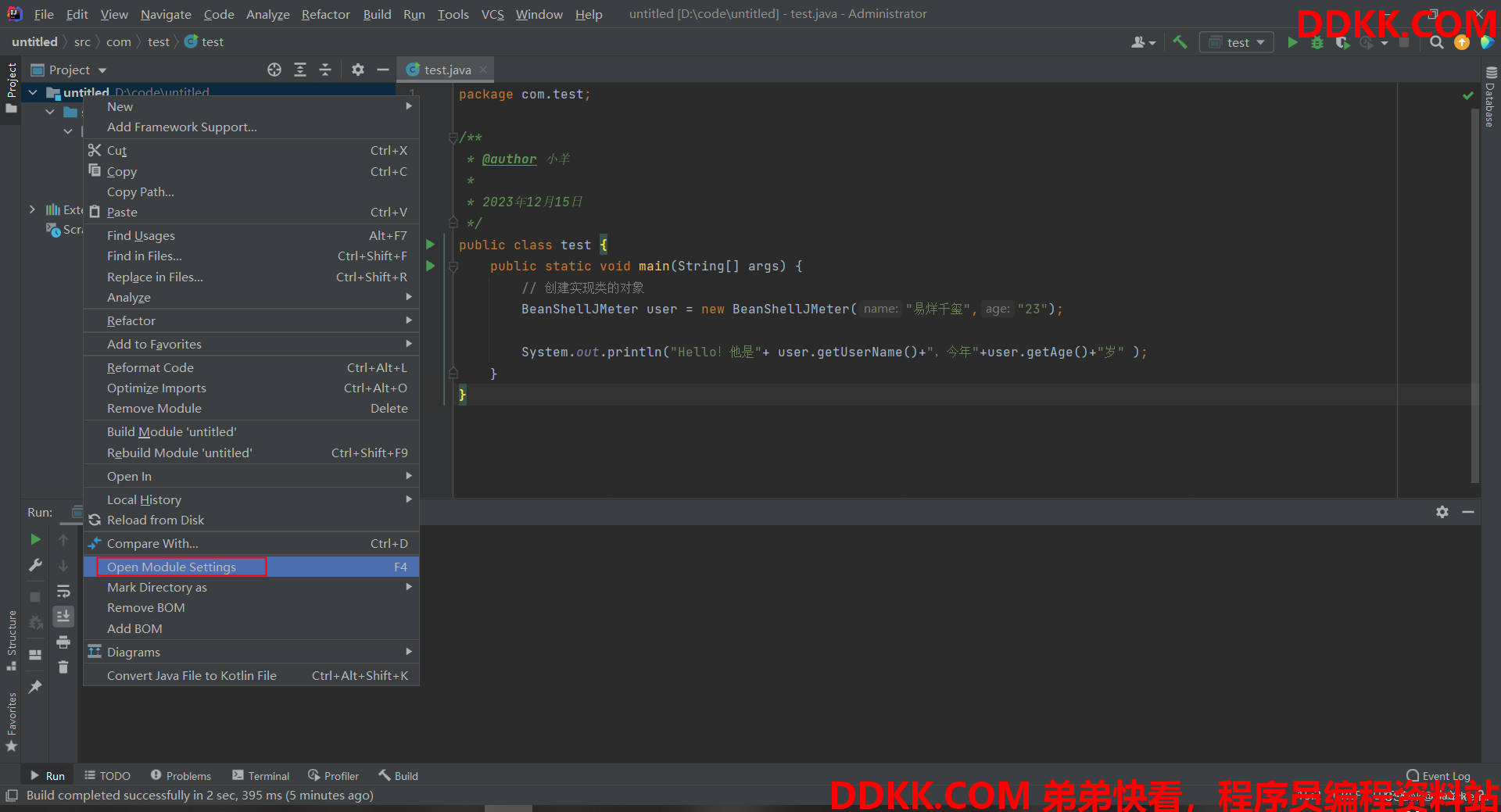This screenshot has height=812, width=1501.
Task: Click the @author Javadoc tag
Action: pos(509,159)
